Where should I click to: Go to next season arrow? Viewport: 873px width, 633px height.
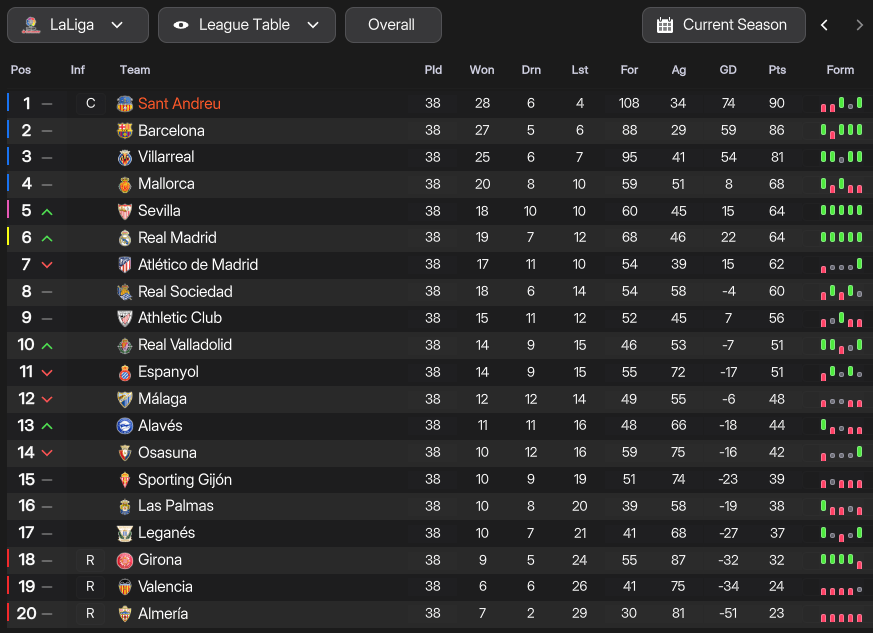[859, 25]
